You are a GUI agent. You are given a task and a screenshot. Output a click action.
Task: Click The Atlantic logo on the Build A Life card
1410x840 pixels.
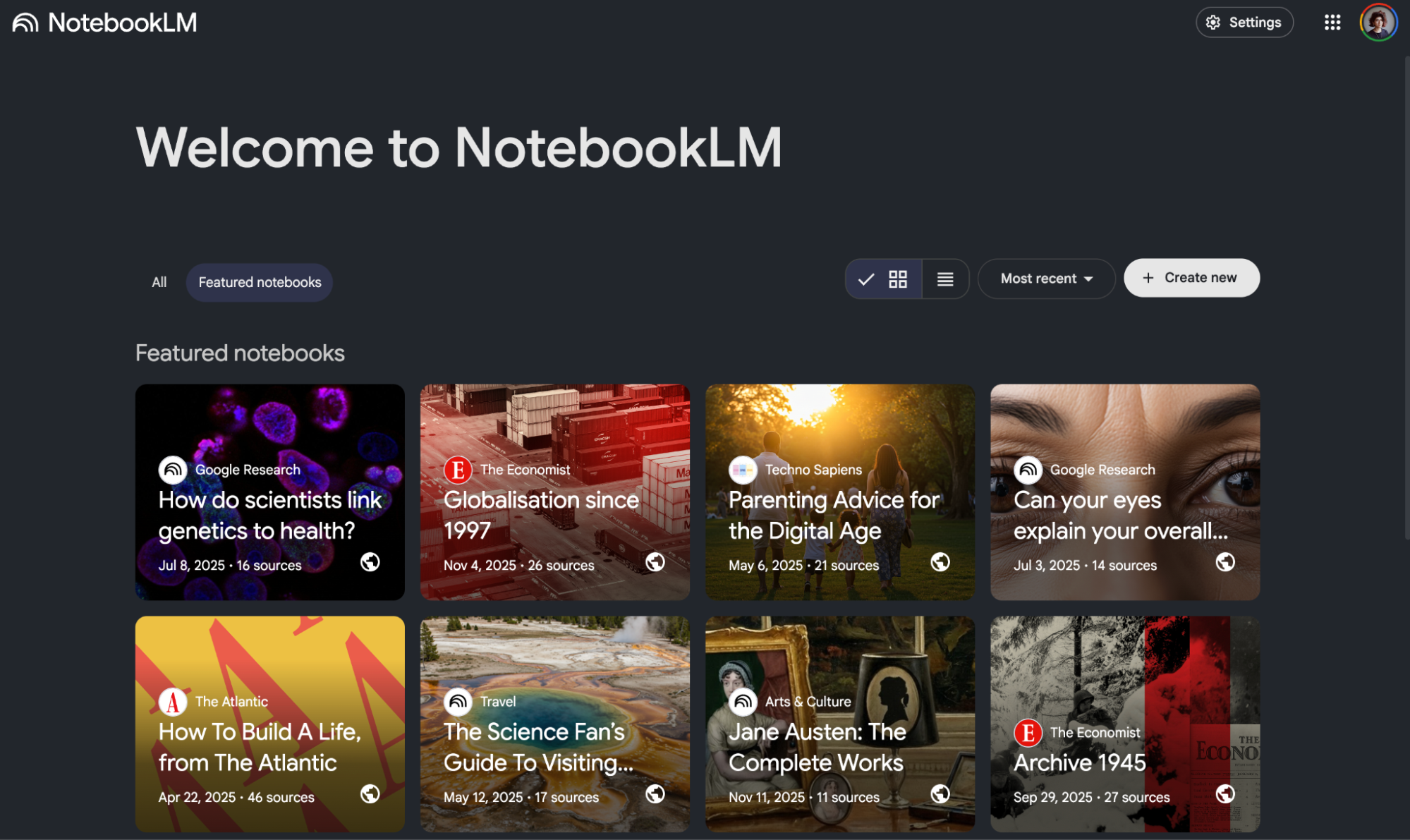click(x=174, y=701)
